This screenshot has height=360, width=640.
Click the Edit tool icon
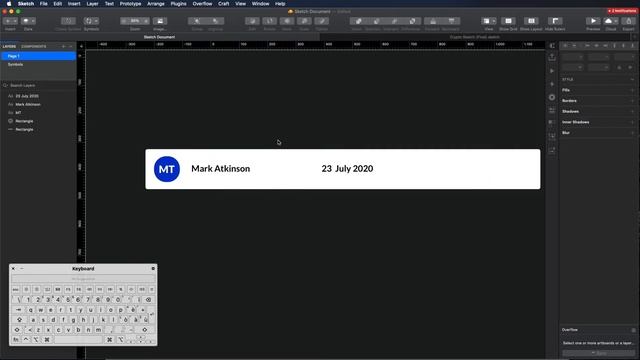252,21
